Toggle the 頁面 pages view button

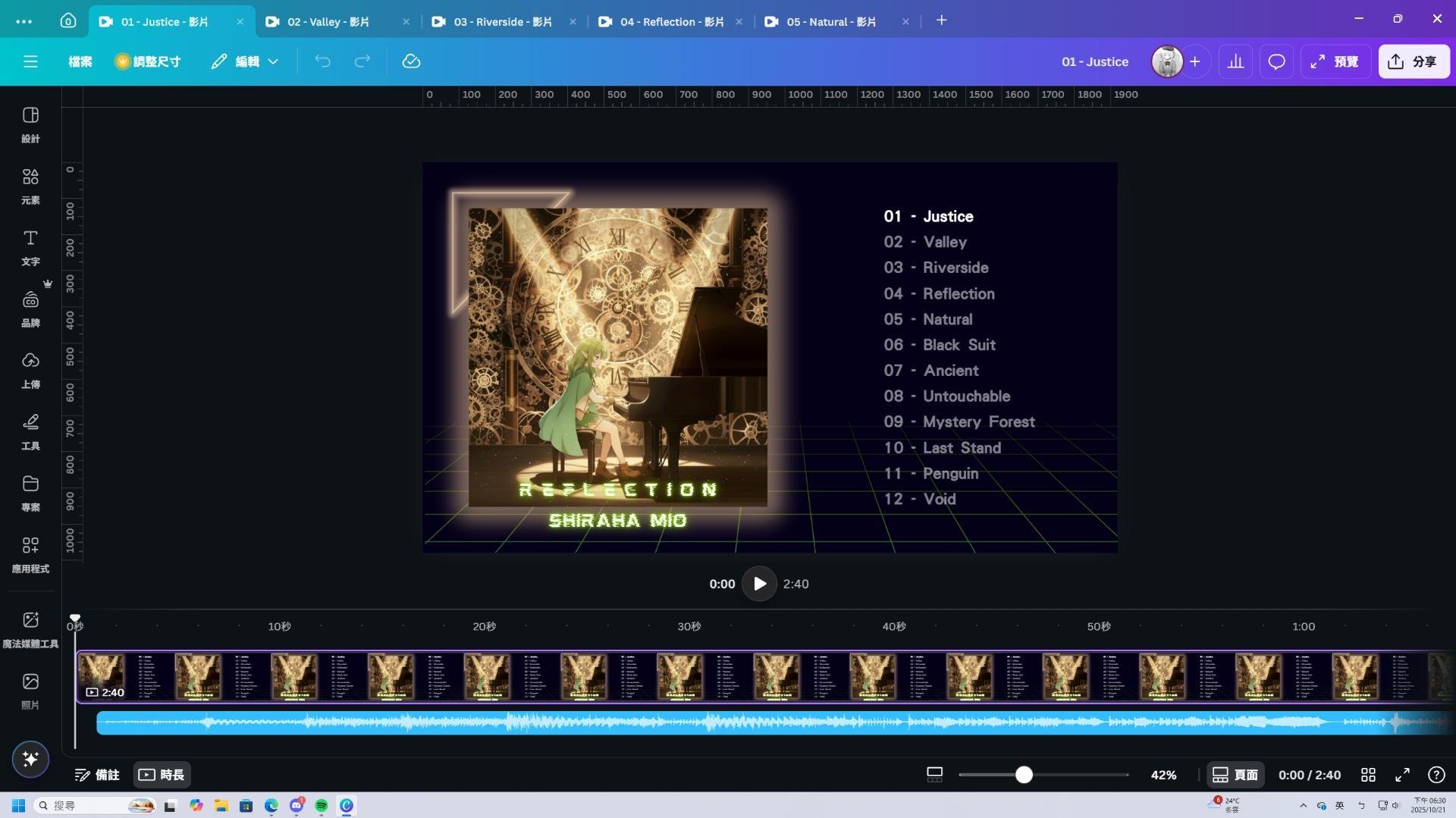tap(1235, 775)
